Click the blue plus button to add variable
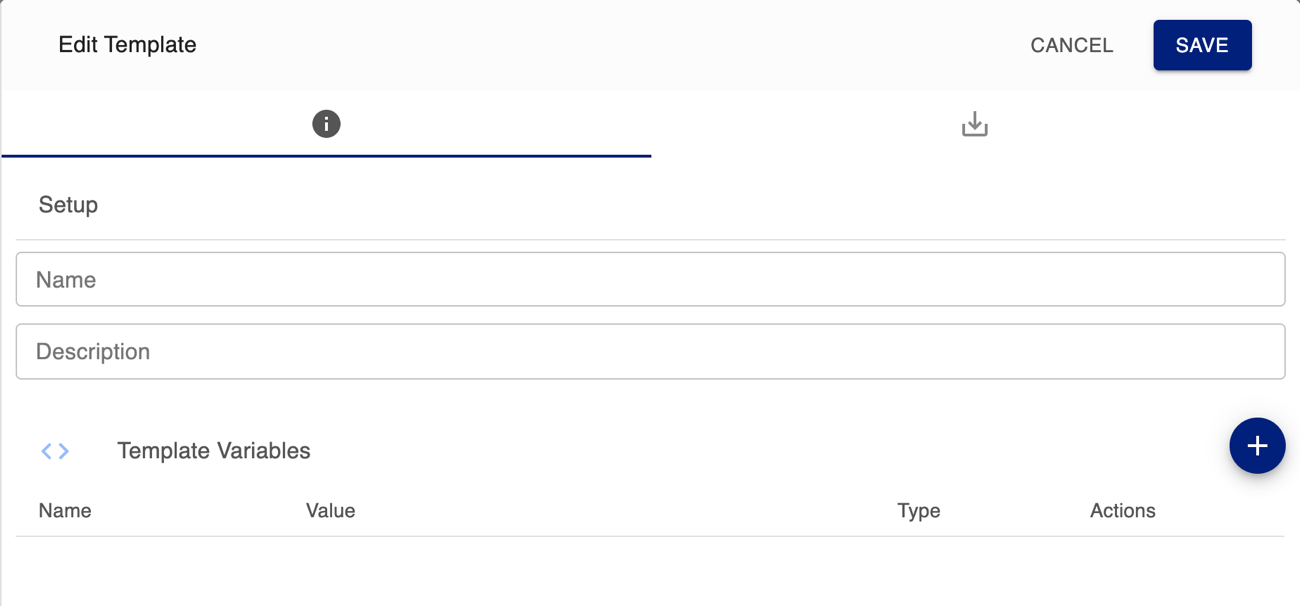The image size is (1300, 606). pos(1257,445)
